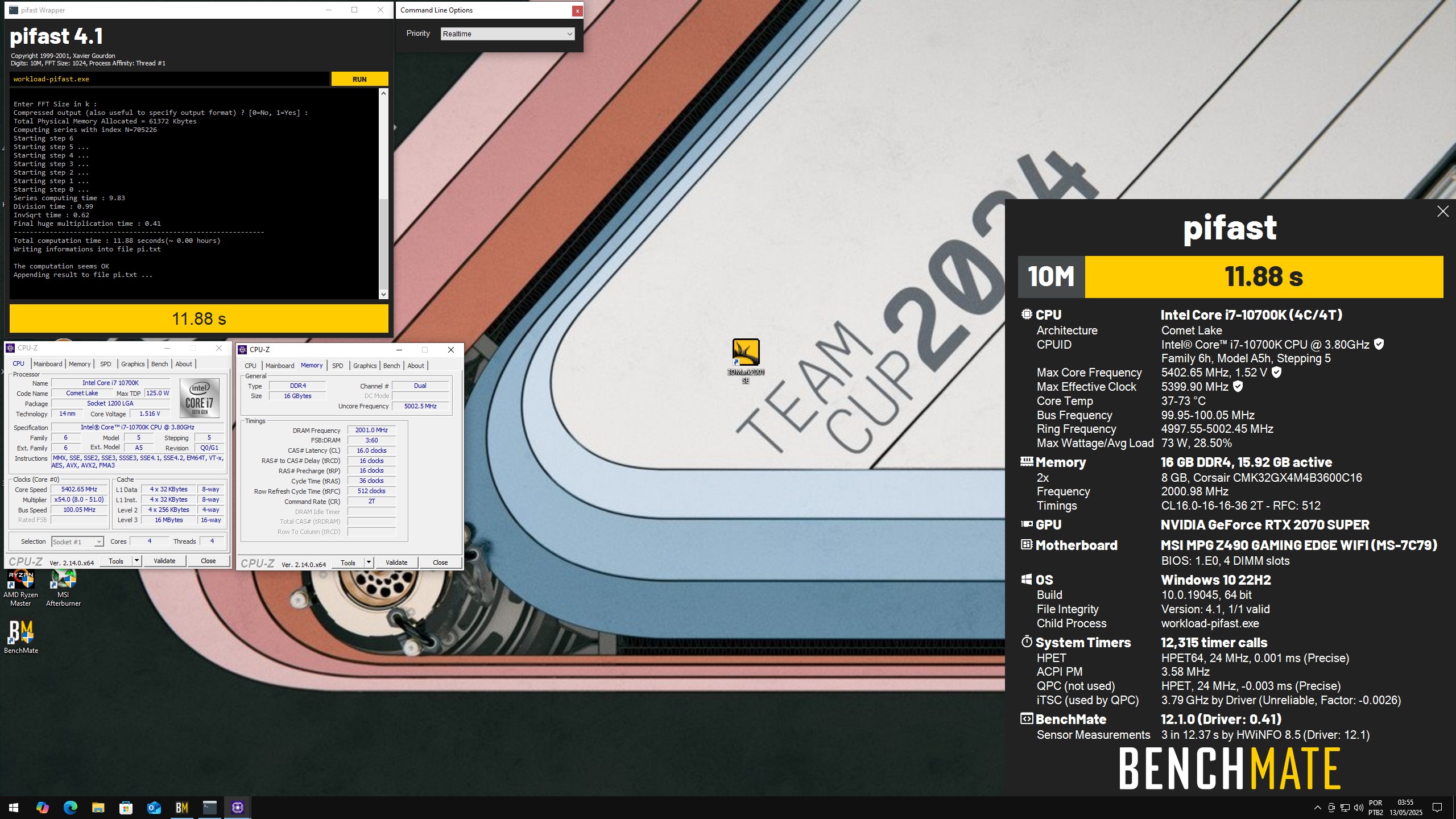Image resolution: width=1456 pixels, height=819 pixels.
Task: Click the 10M label in the BenchMate result
Action: [1052, 277]
